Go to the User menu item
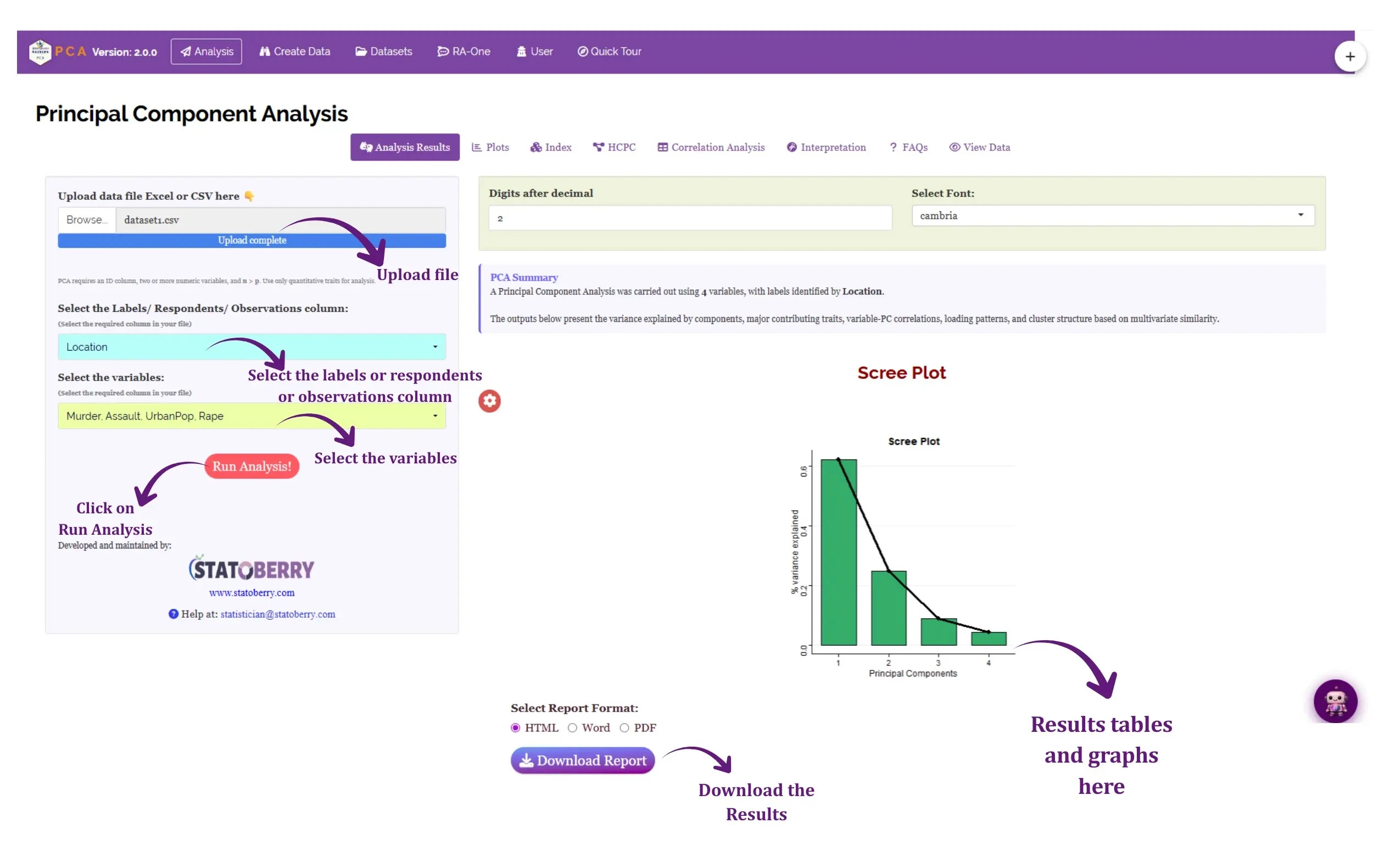This screenshot has height=868, width=1373. tap(534, 51)
